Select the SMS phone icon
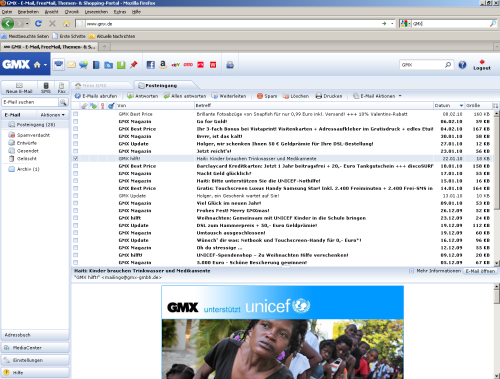500x379 pixels. pyautogui.click(x=46, y=88)
